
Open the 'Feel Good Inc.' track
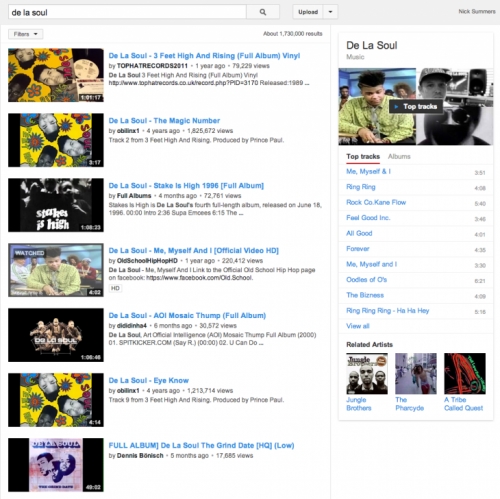[368, 218]
